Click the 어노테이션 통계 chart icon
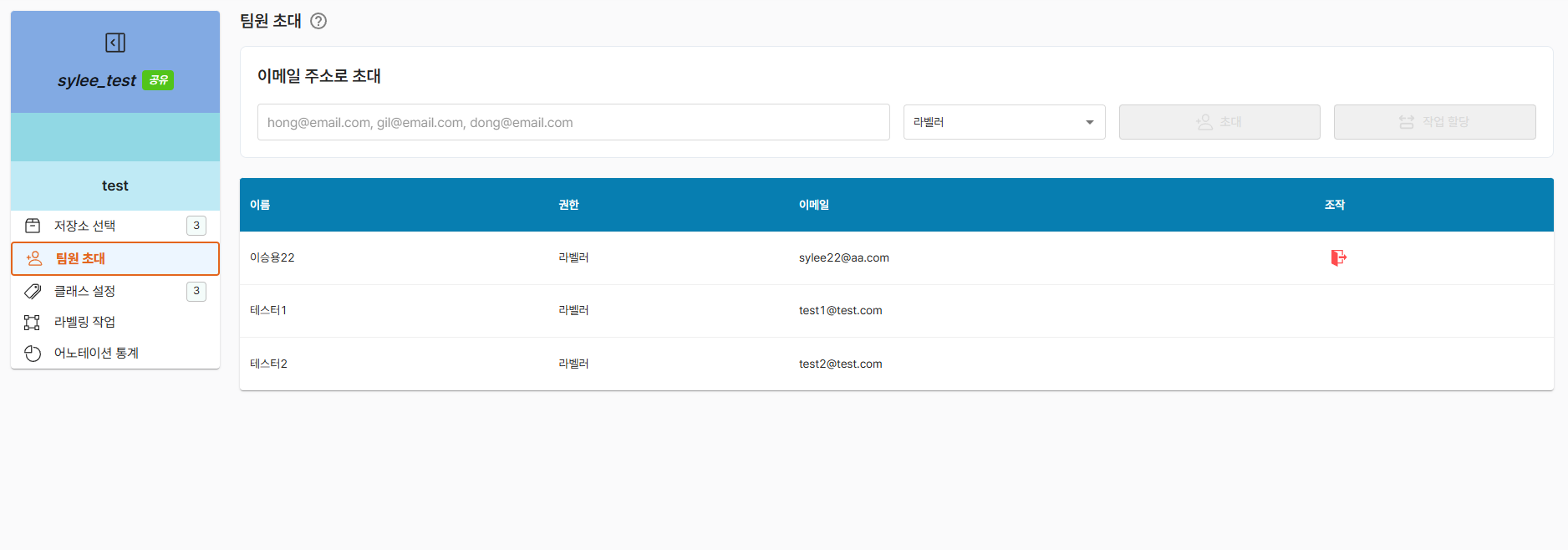 tap(33, 353)
